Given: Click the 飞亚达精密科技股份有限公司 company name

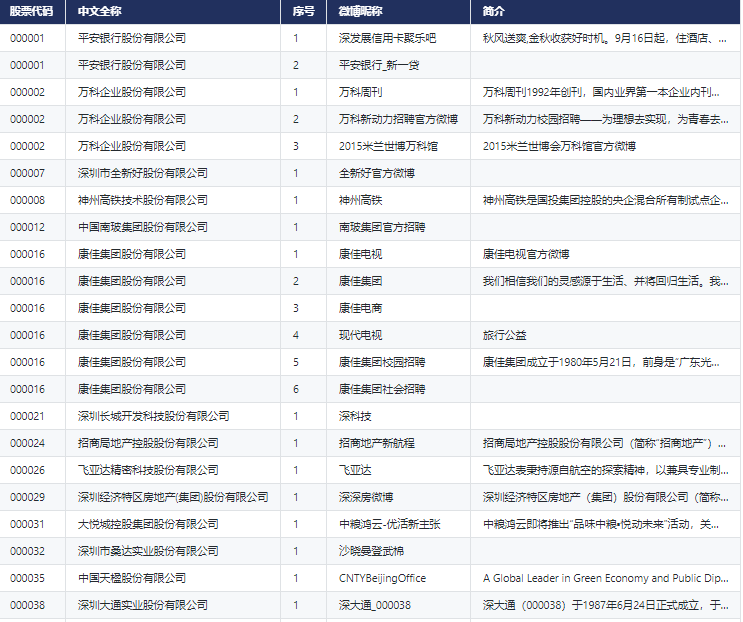Looking at the screenshot, I should pyautogui.click(x=148, y=470).
